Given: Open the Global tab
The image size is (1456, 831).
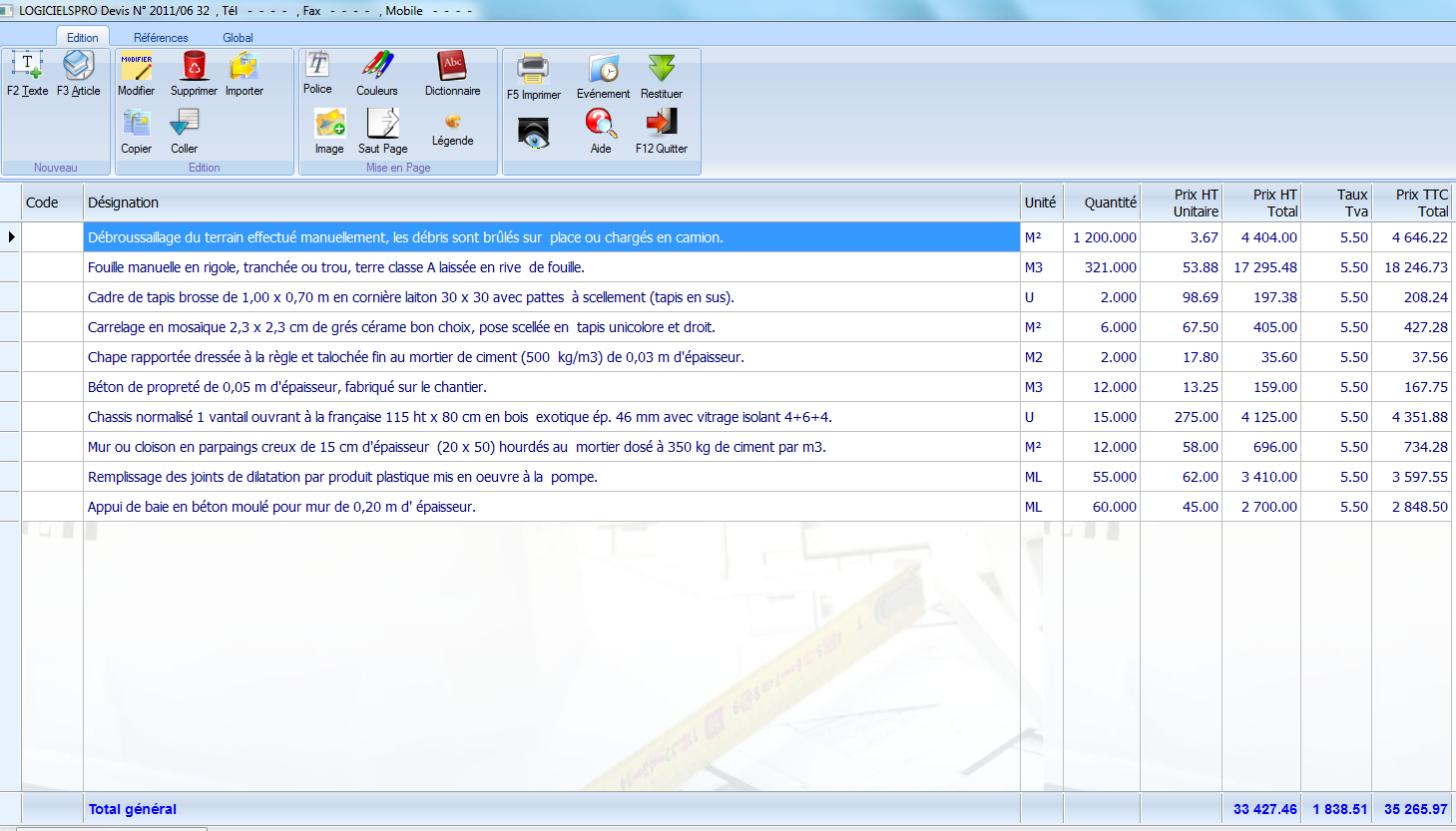Looking at the screenshot, I should point(238,38).
